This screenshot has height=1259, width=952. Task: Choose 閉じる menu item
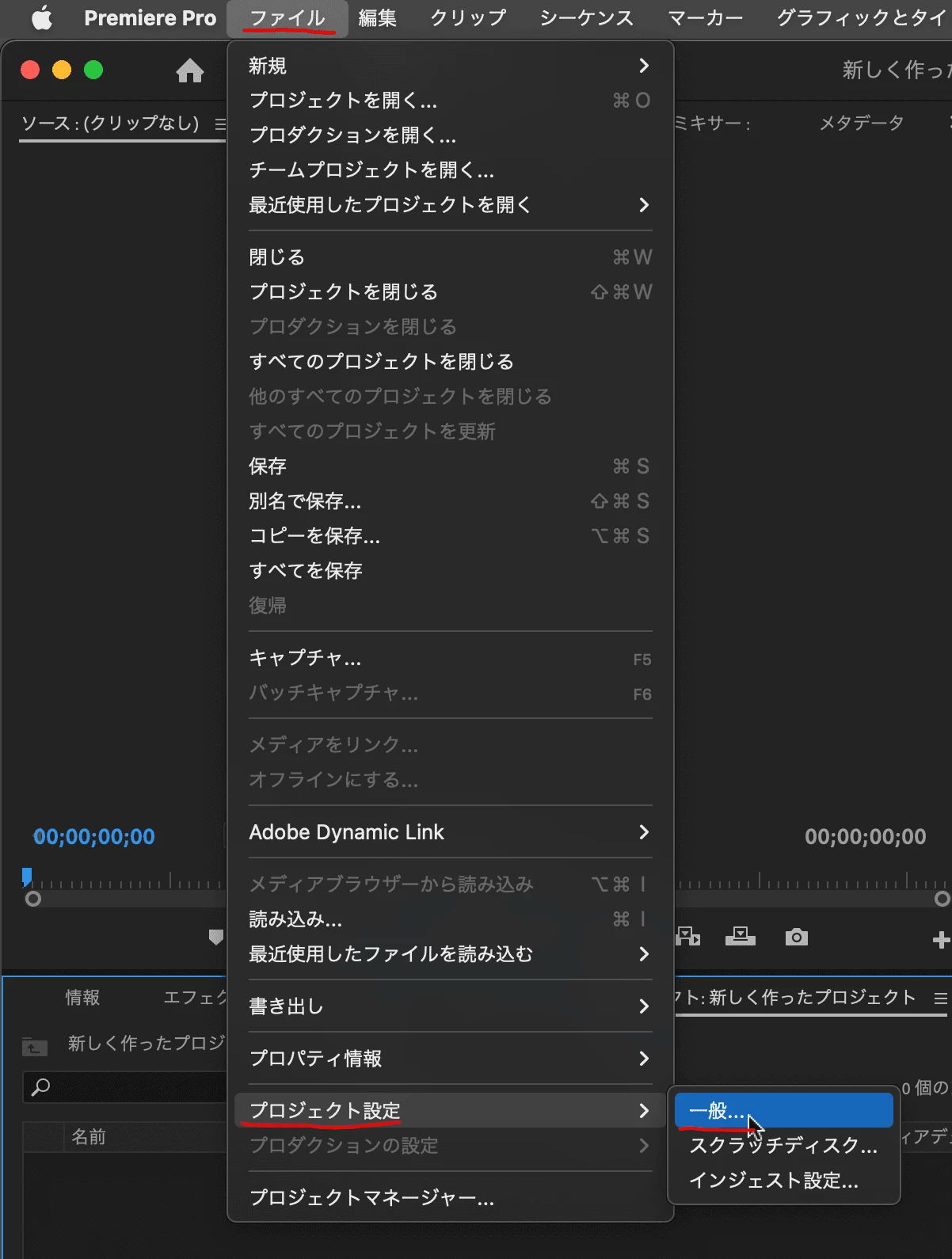pos(450,257)
